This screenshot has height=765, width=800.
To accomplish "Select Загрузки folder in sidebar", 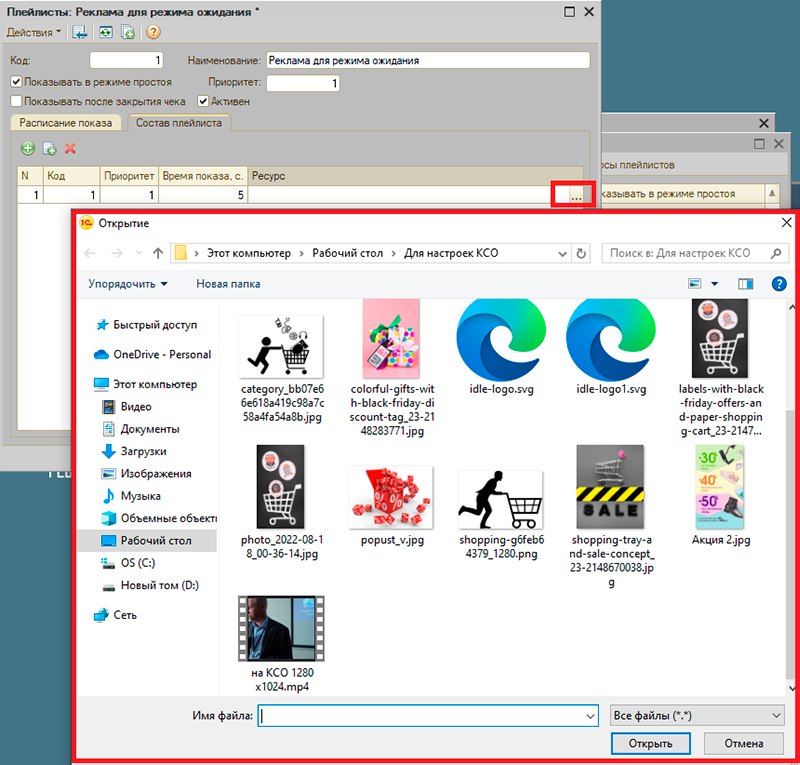I will click(134, 451).
